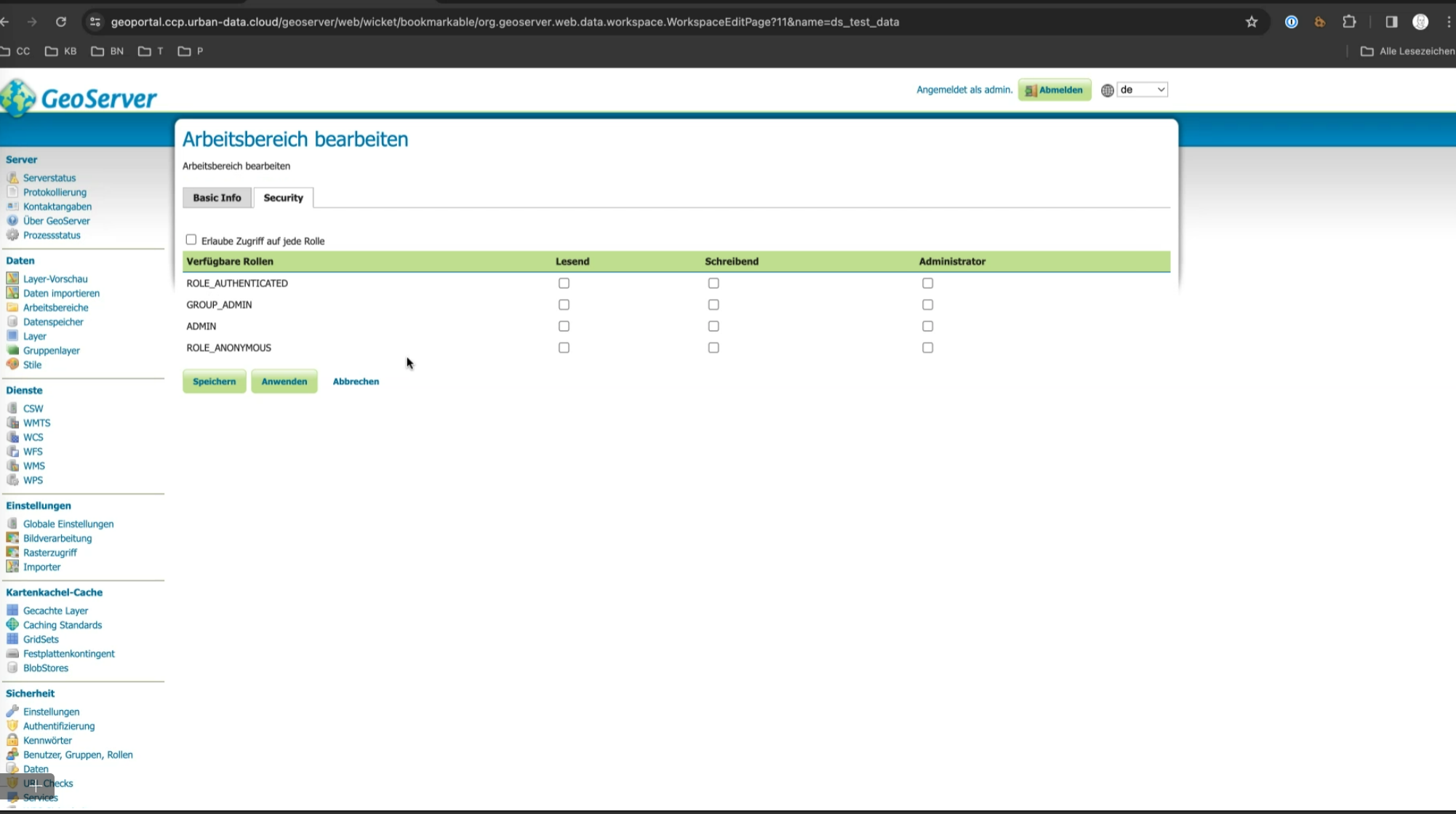Click the Daten importieren icon

pos(12,293)
